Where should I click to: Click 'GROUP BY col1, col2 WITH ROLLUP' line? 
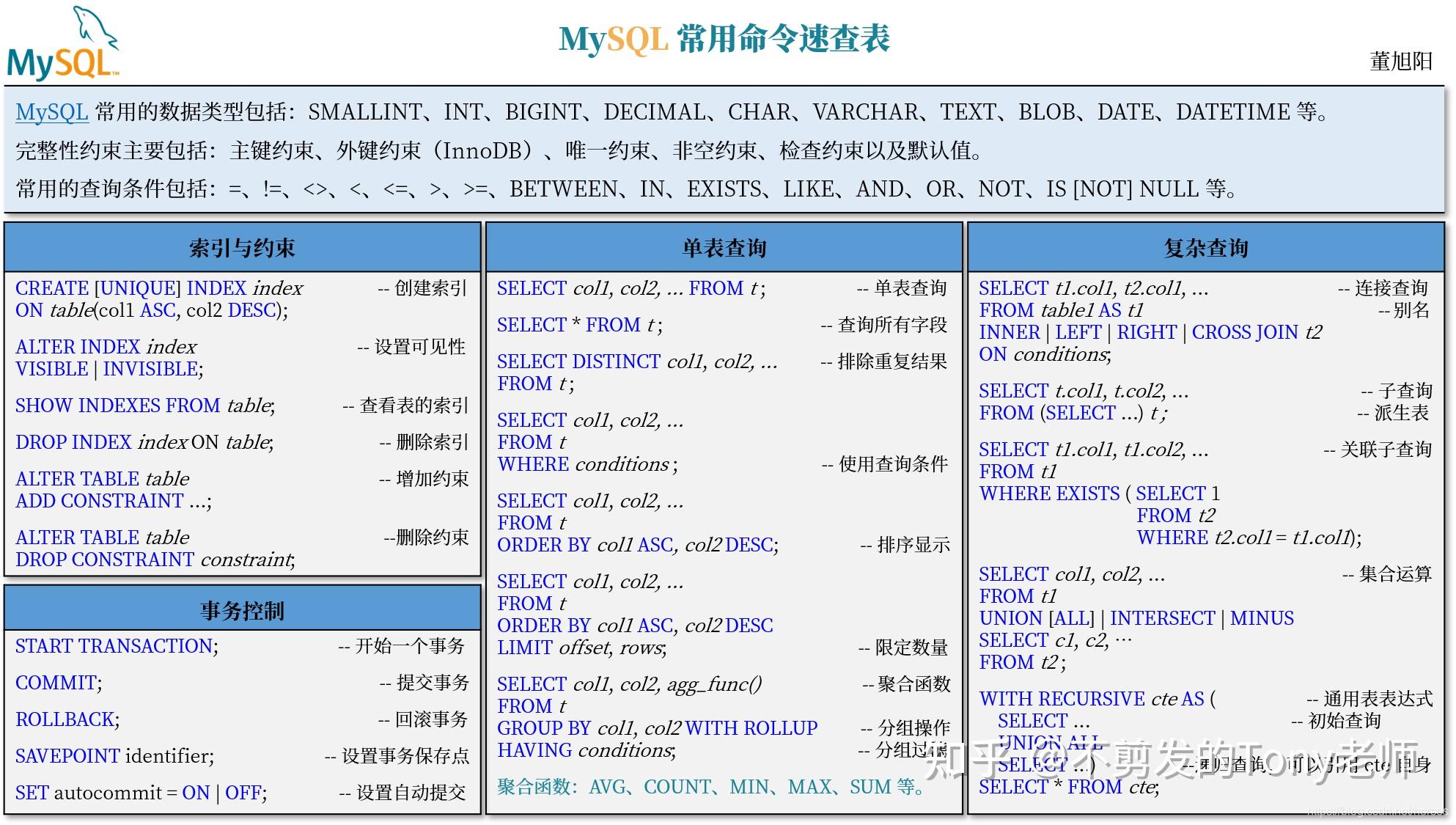(x=657, y=728)
